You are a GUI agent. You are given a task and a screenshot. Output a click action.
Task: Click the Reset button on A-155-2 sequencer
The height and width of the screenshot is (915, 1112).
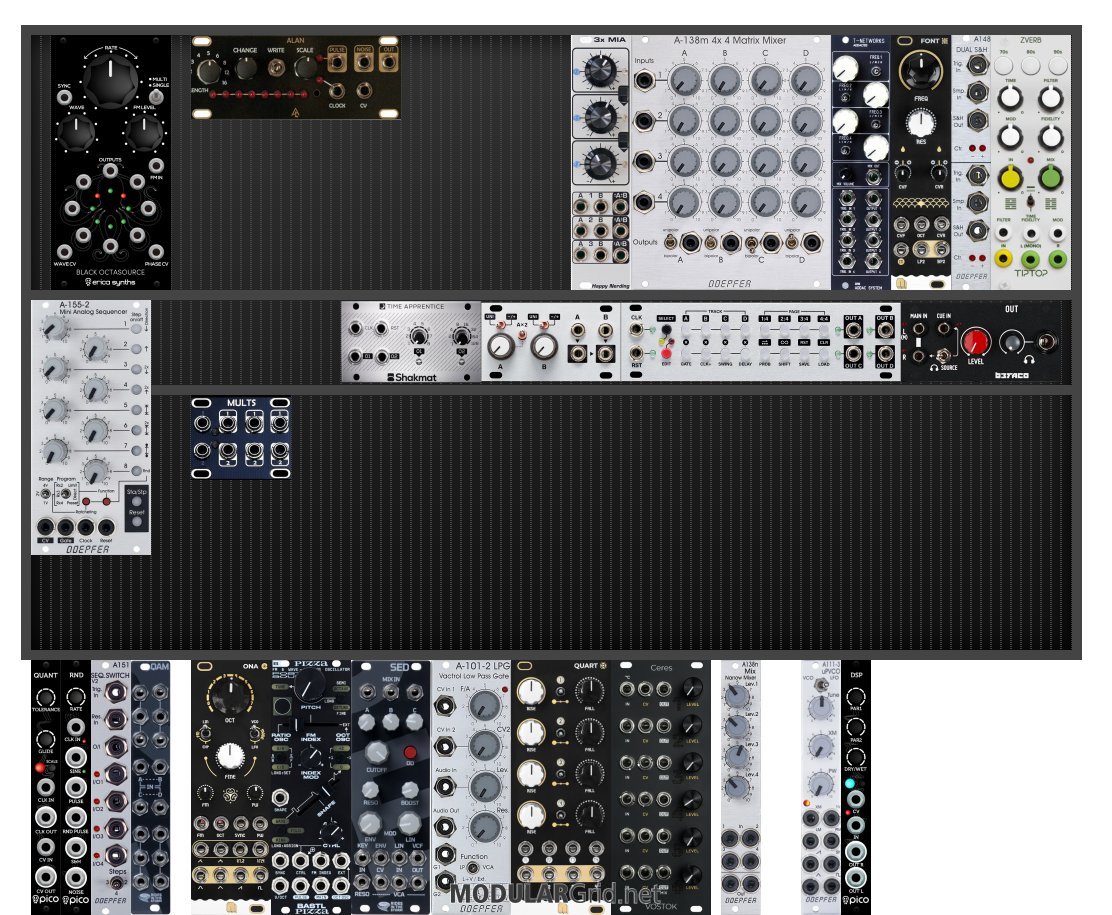coord(137,521)
